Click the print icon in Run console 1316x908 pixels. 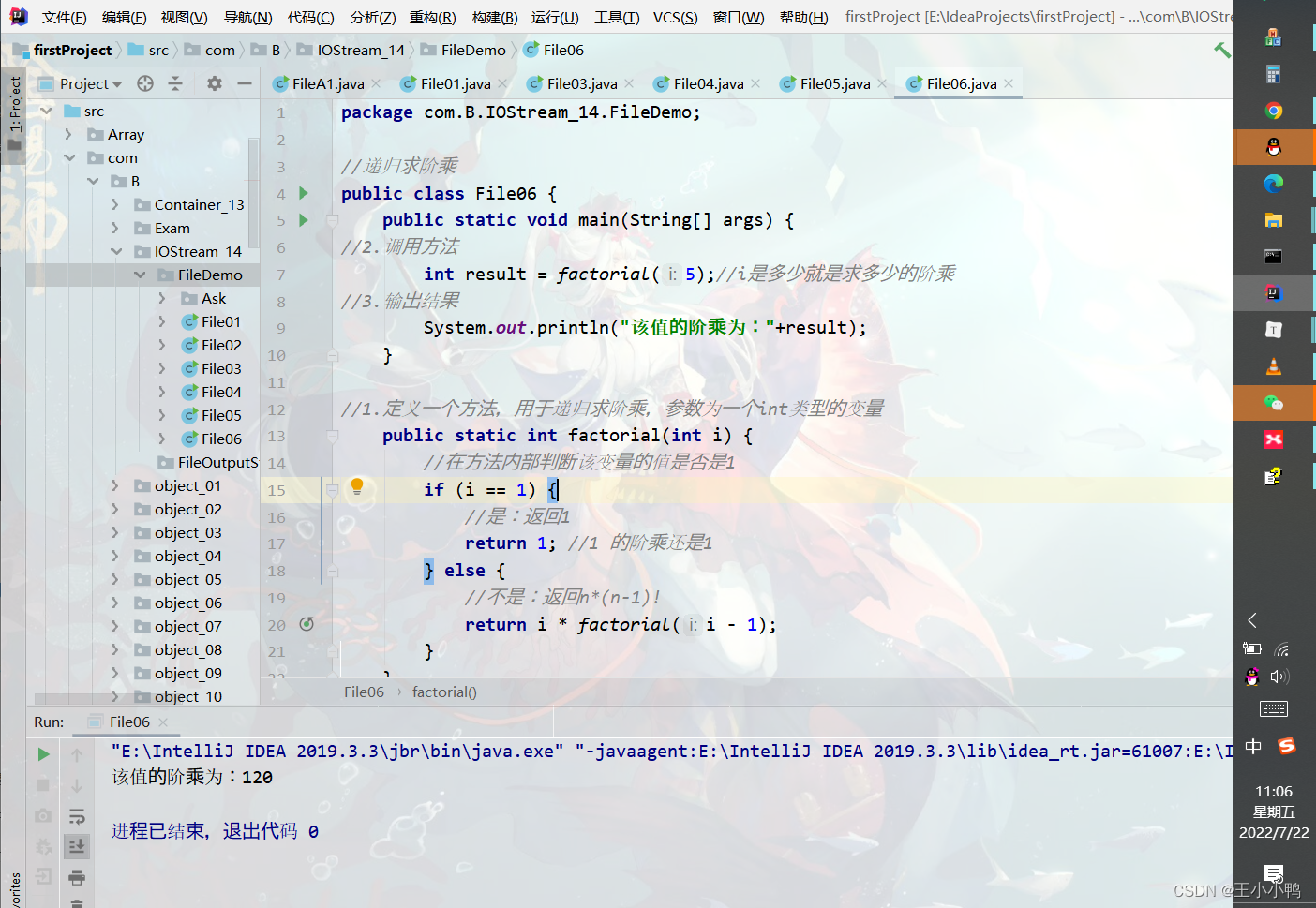click(77, 877)
